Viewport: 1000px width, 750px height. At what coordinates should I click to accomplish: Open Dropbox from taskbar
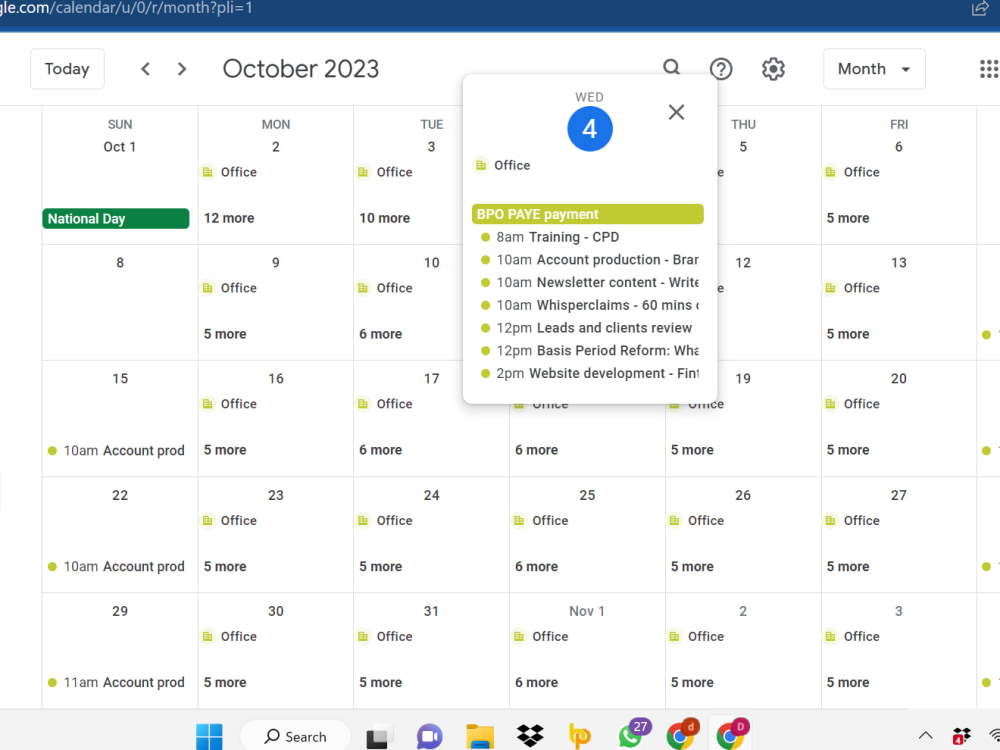(x=529, y=737)
